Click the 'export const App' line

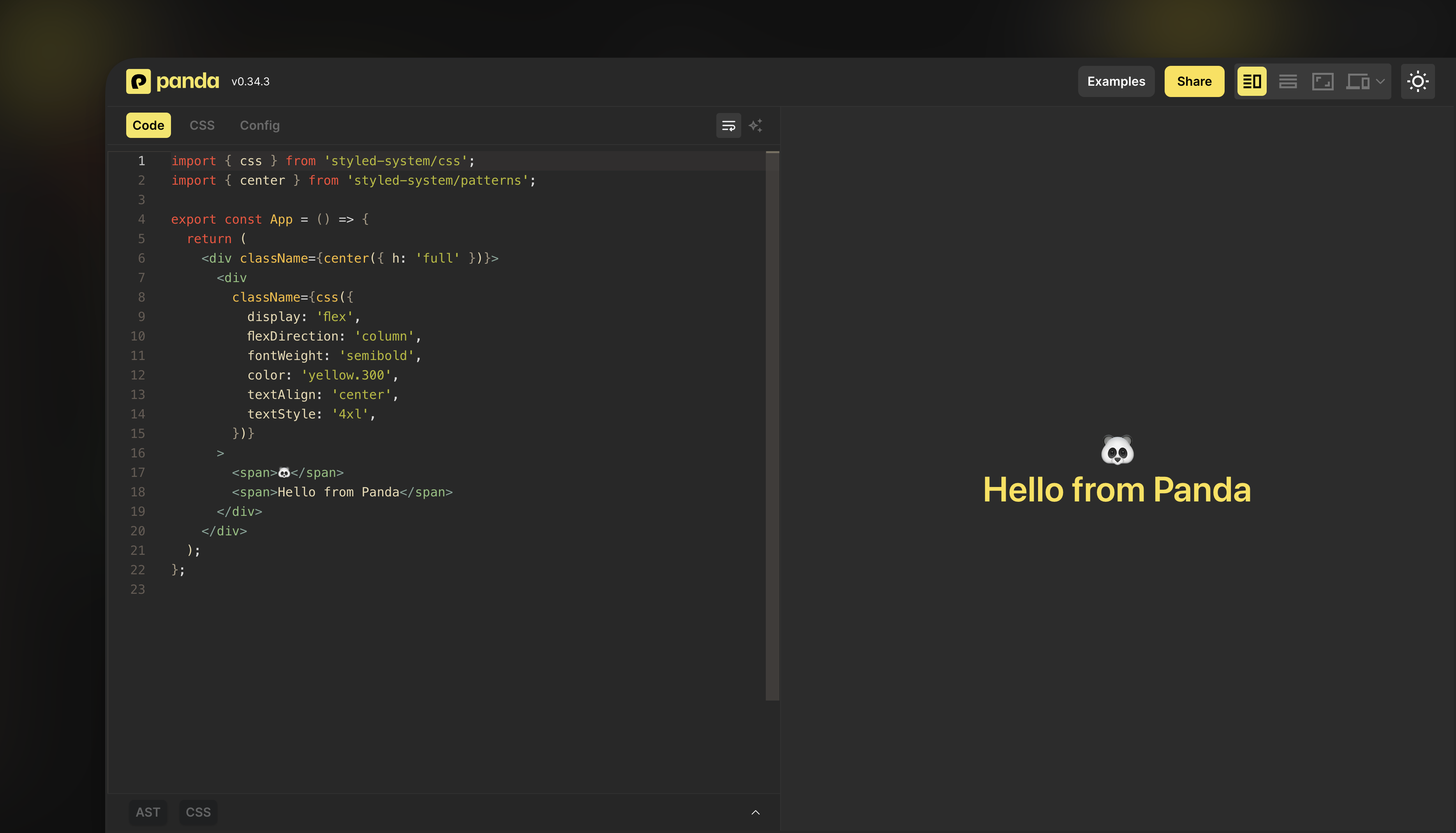tap(270, 219)
